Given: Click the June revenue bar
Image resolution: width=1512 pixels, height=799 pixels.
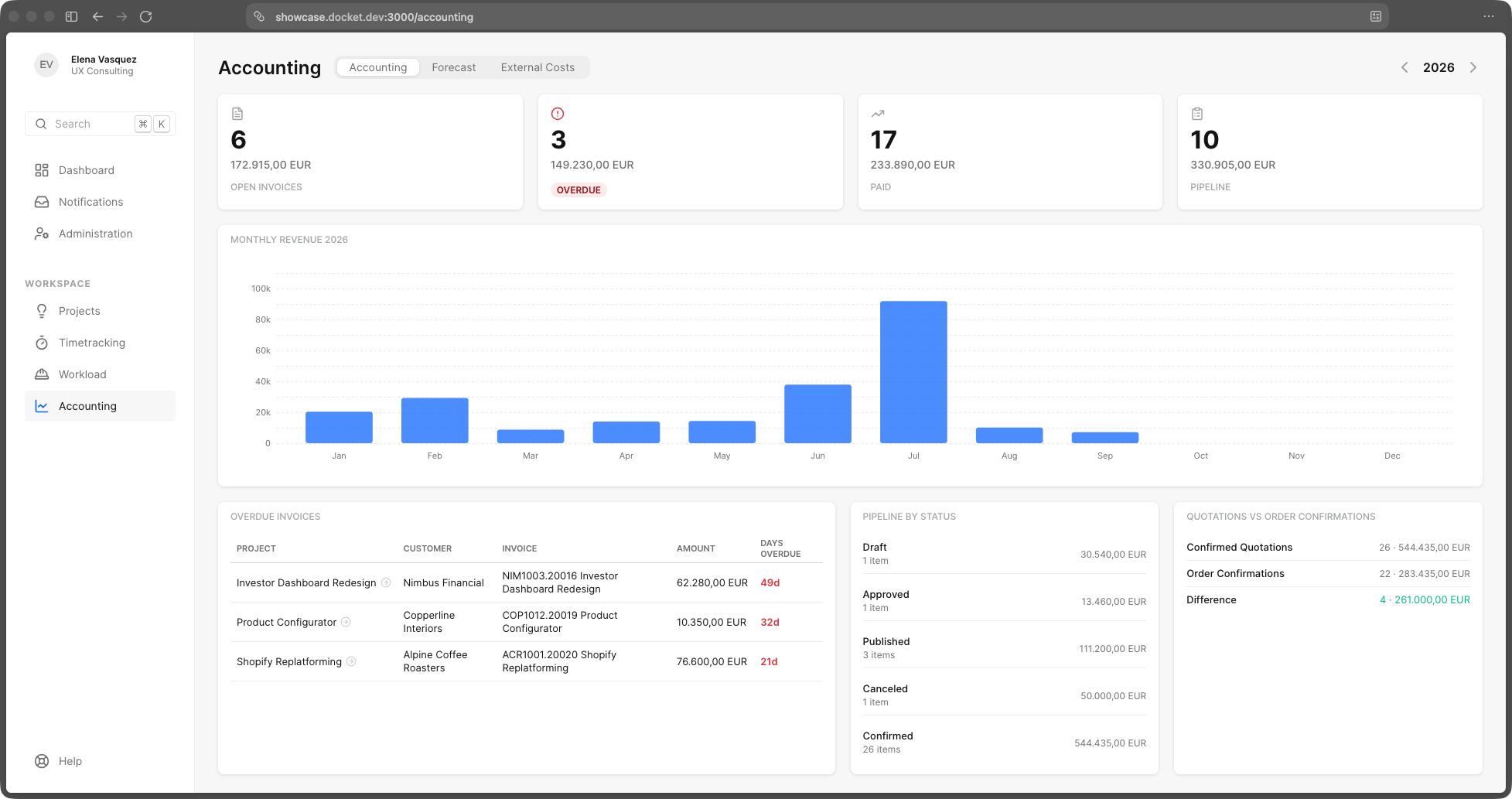Looking at the screenshot, I should click(x=817, y=414).
